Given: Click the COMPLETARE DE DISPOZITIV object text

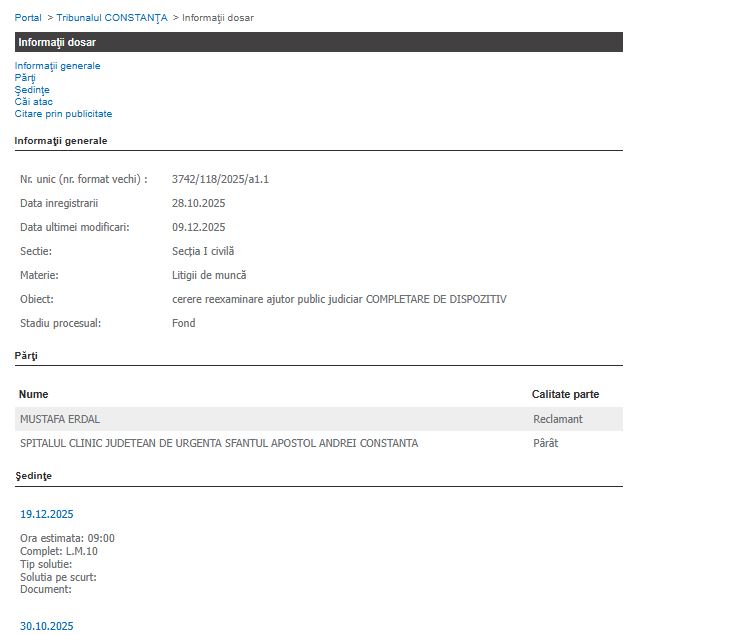Looking at the screenshot, I should 436,299.
